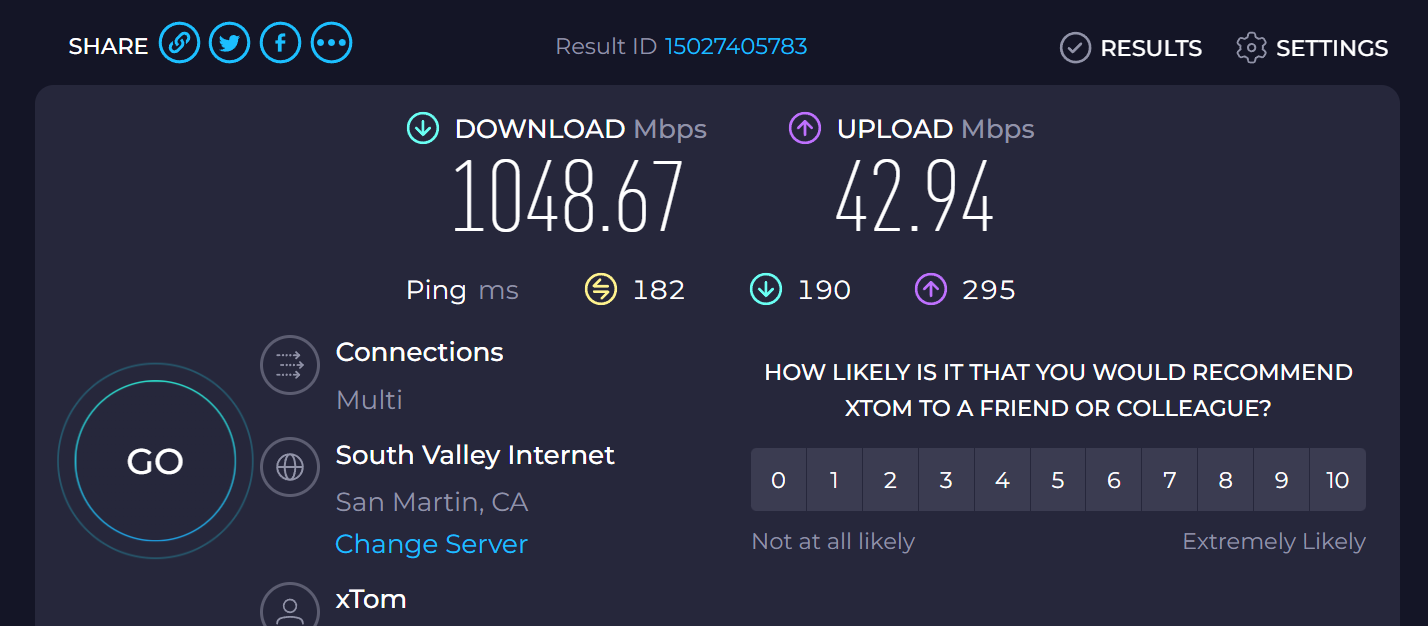
Task: Rate recommendation score 10
Action: coord(1338,480)
